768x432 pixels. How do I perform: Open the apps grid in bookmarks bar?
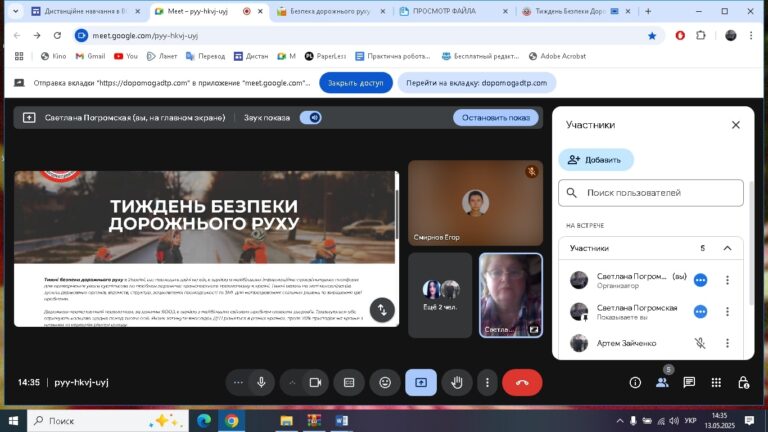coord(19,56)
